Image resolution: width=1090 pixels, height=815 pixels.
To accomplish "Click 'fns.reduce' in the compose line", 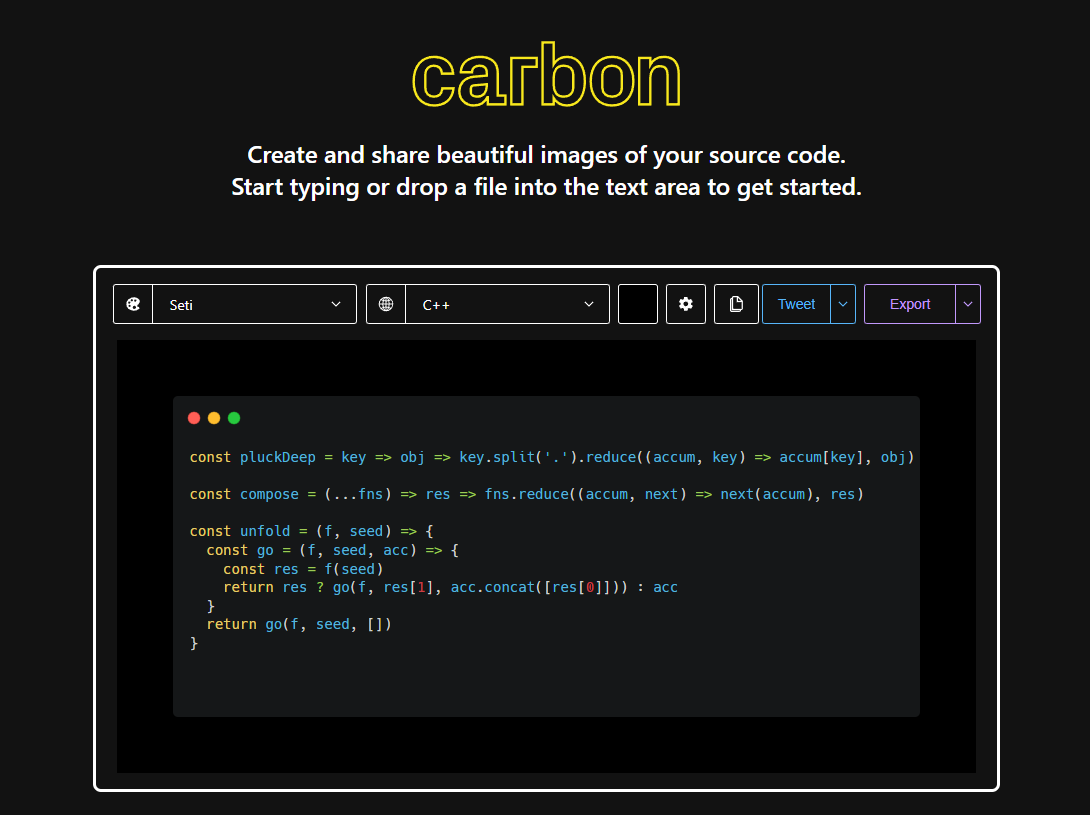I will 526,494.
